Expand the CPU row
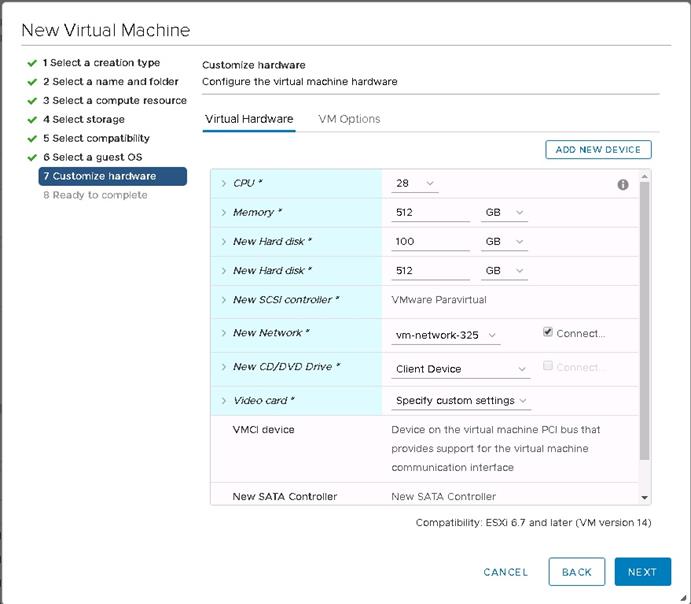This screenshot has height=604, width=691. point(223,183)
